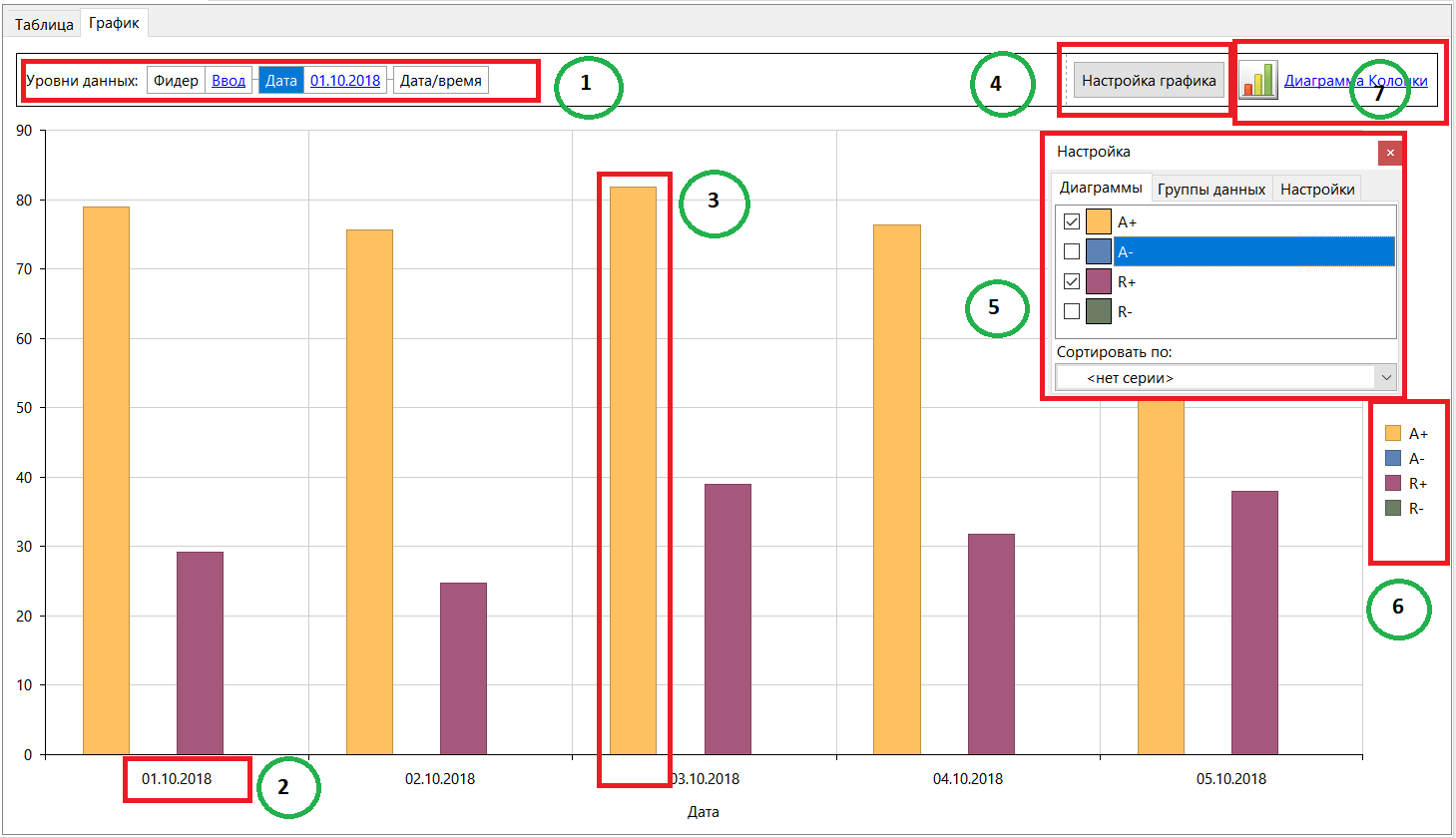Open the Сортировать по dropdown
1456x838 pixels.
point(1386,377)
